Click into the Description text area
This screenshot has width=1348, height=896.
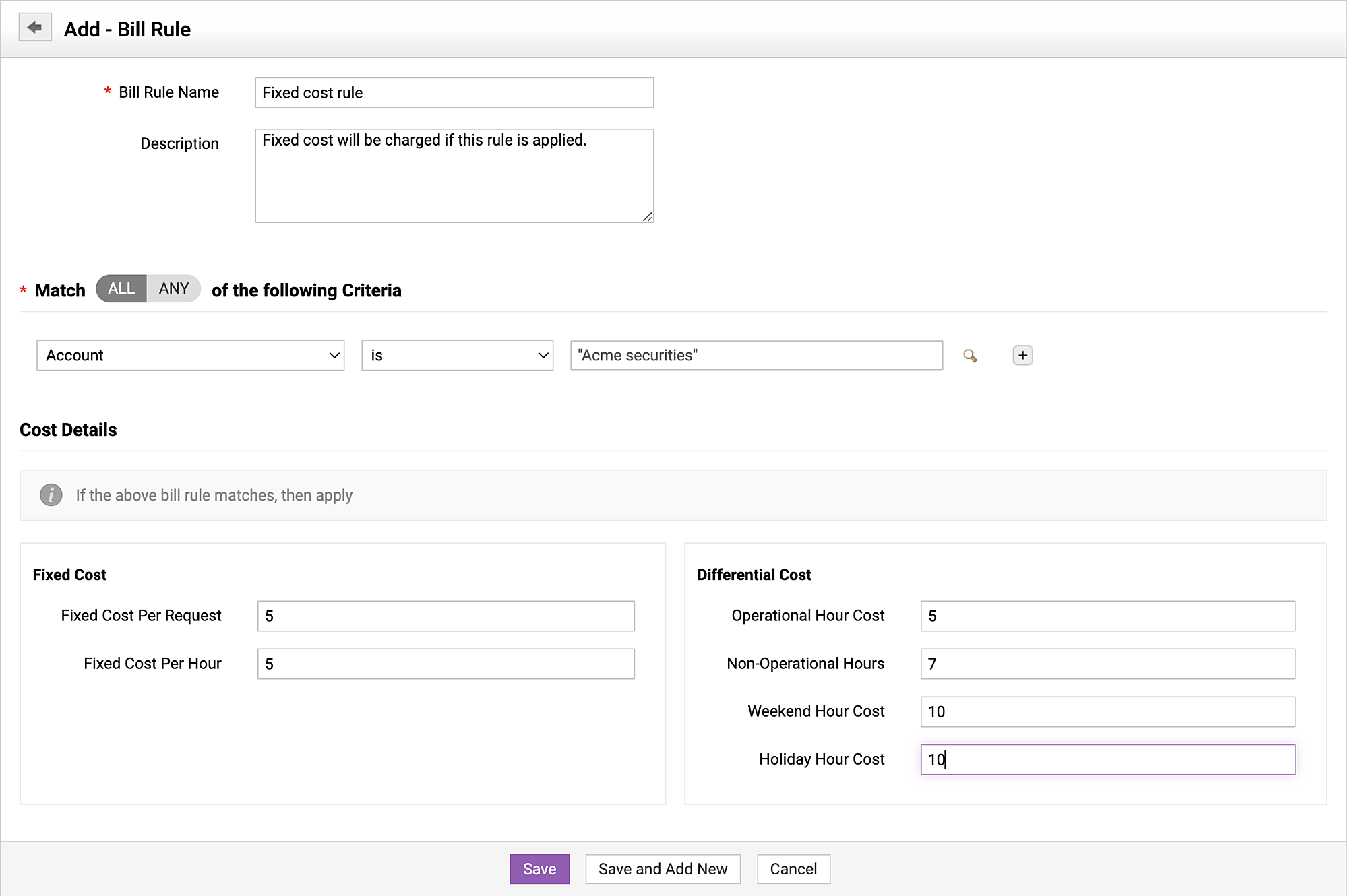454,176
